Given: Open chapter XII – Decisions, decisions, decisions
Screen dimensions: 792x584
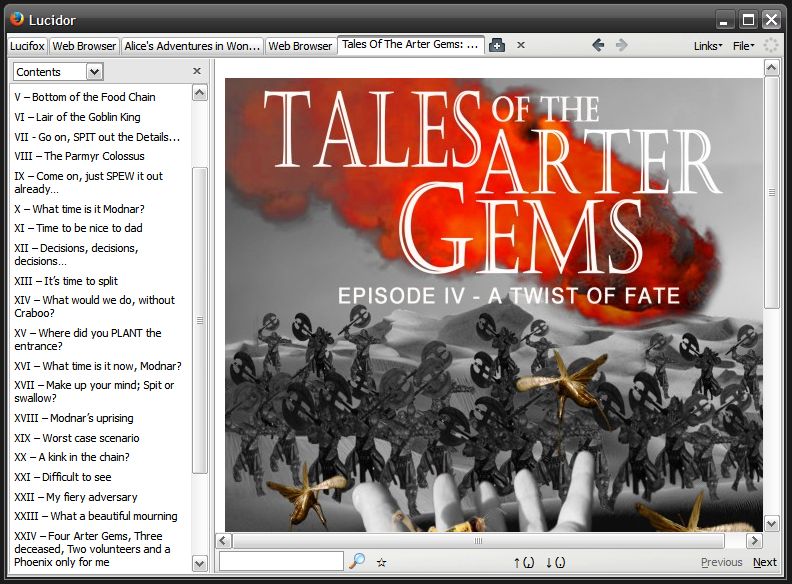Looking at the screenshot, I should (x=76, y=255).
